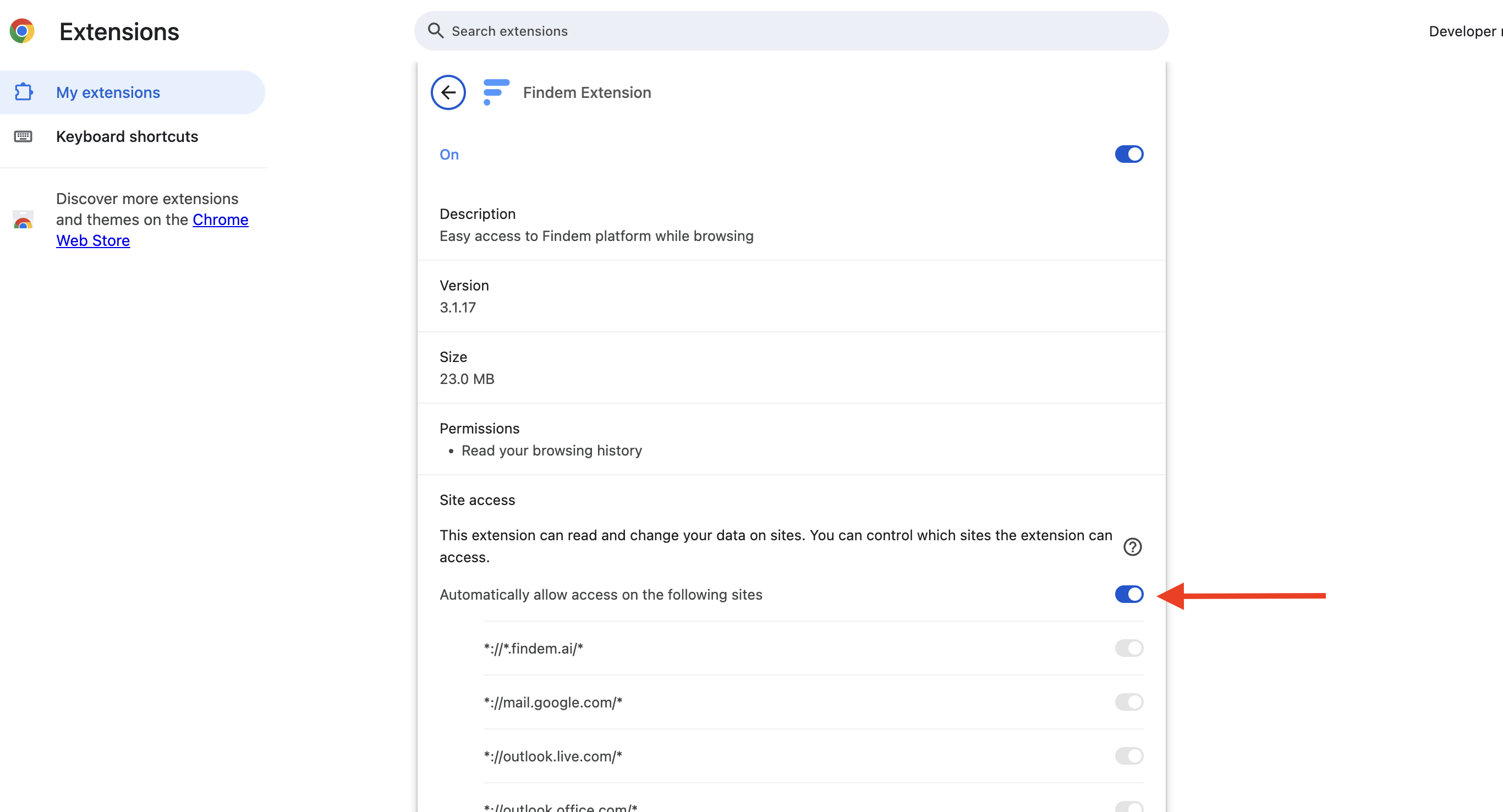Open My extensions section
Viewport: 1503px width, 812px height.
pos(133,92)
